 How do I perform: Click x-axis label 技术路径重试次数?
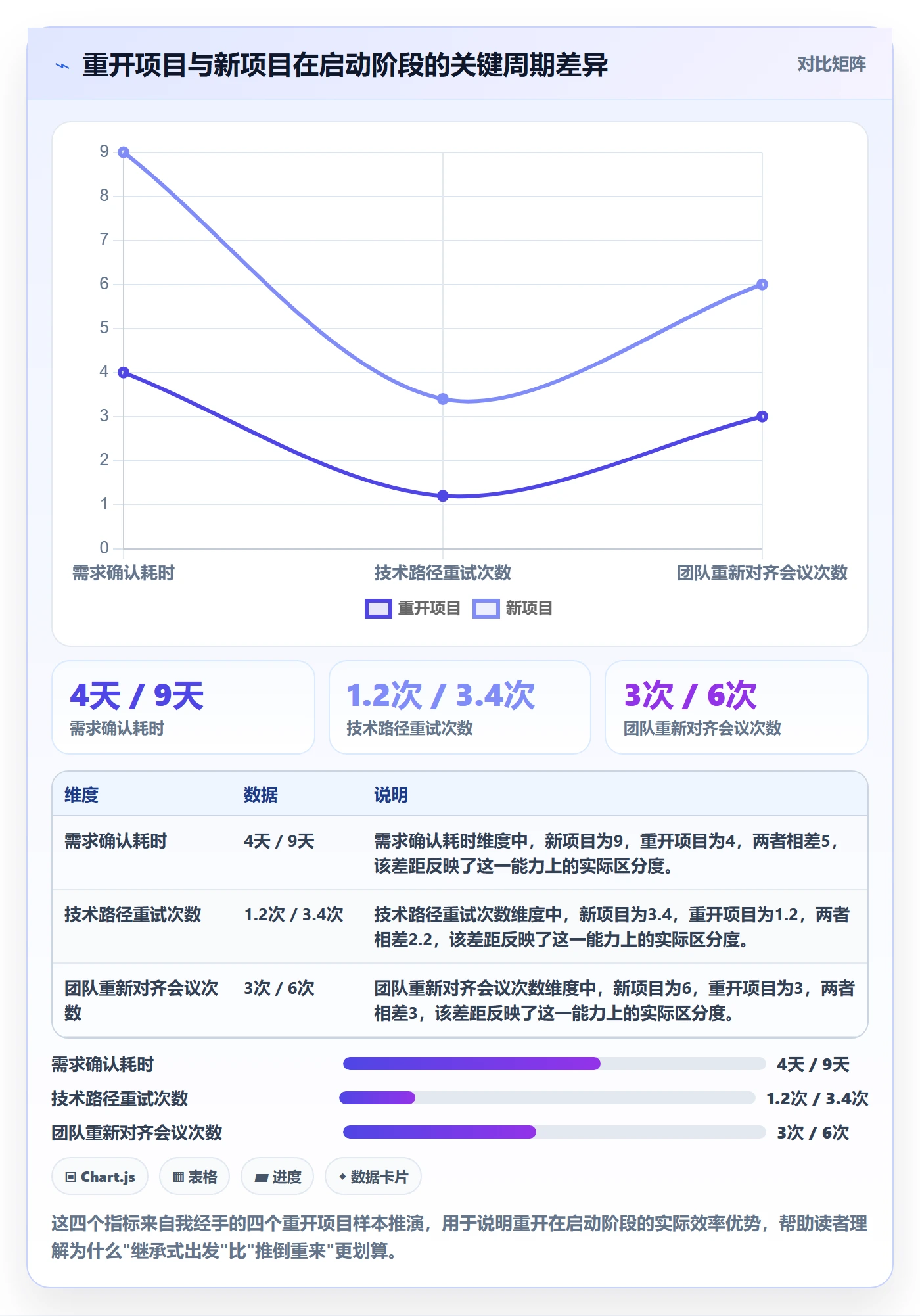click(443, 573)
